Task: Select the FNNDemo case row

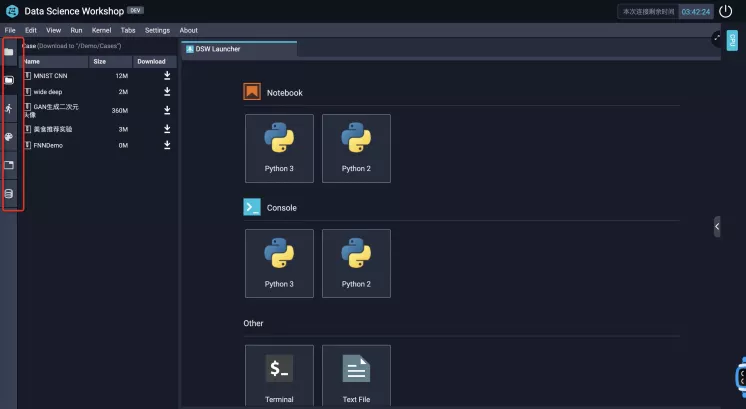Action: tap(98, 145)
